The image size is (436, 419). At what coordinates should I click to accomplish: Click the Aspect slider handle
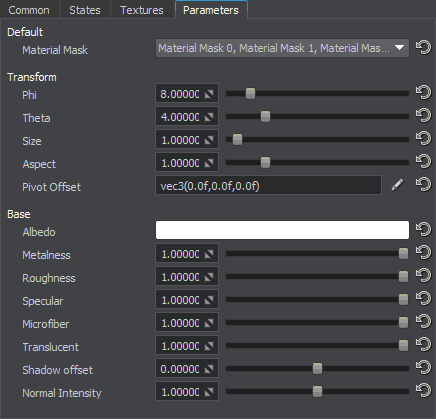point(265,163)
